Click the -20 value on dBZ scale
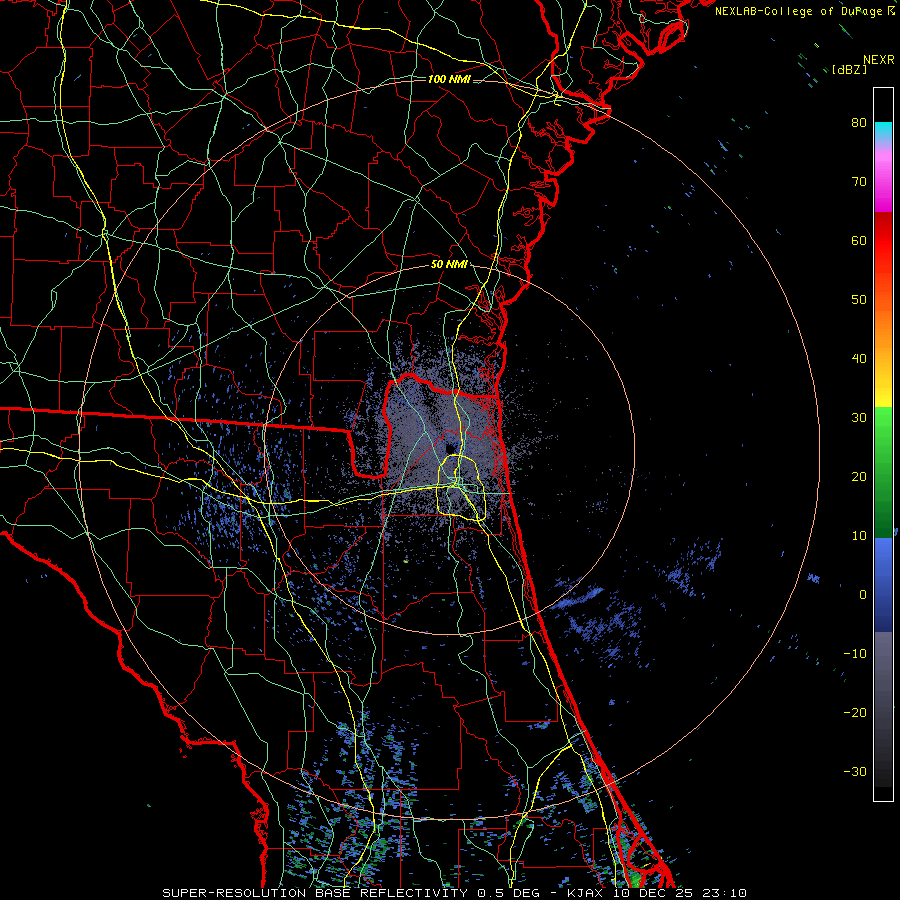Screen dimensions: 900x900 coord(855,712)
